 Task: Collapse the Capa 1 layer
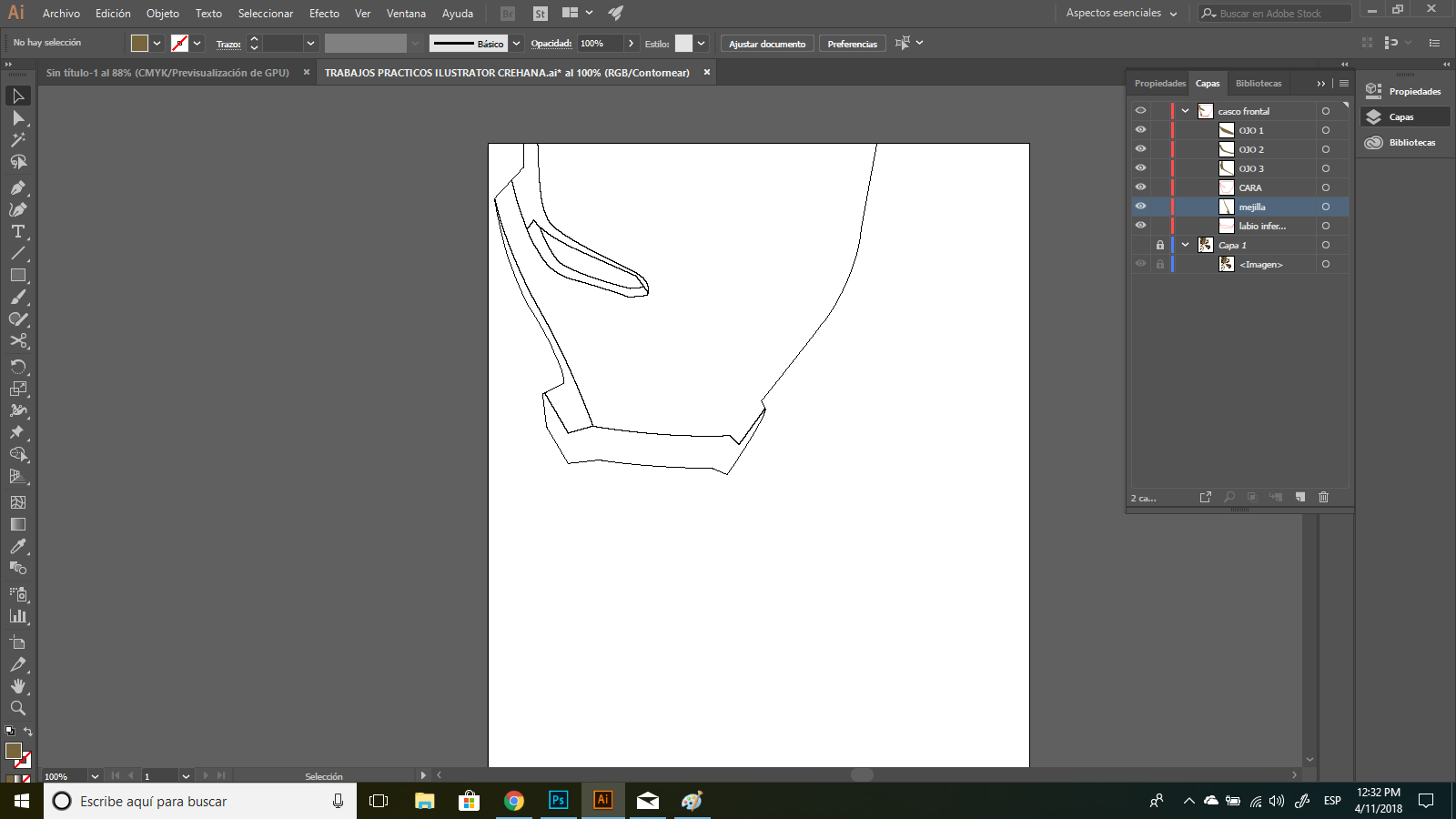coord(1185,245)
